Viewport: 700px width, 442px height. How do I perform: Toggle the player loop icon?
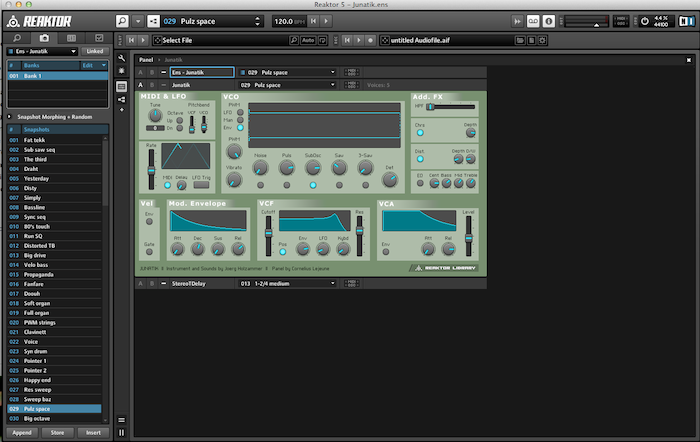click(322, 40)
